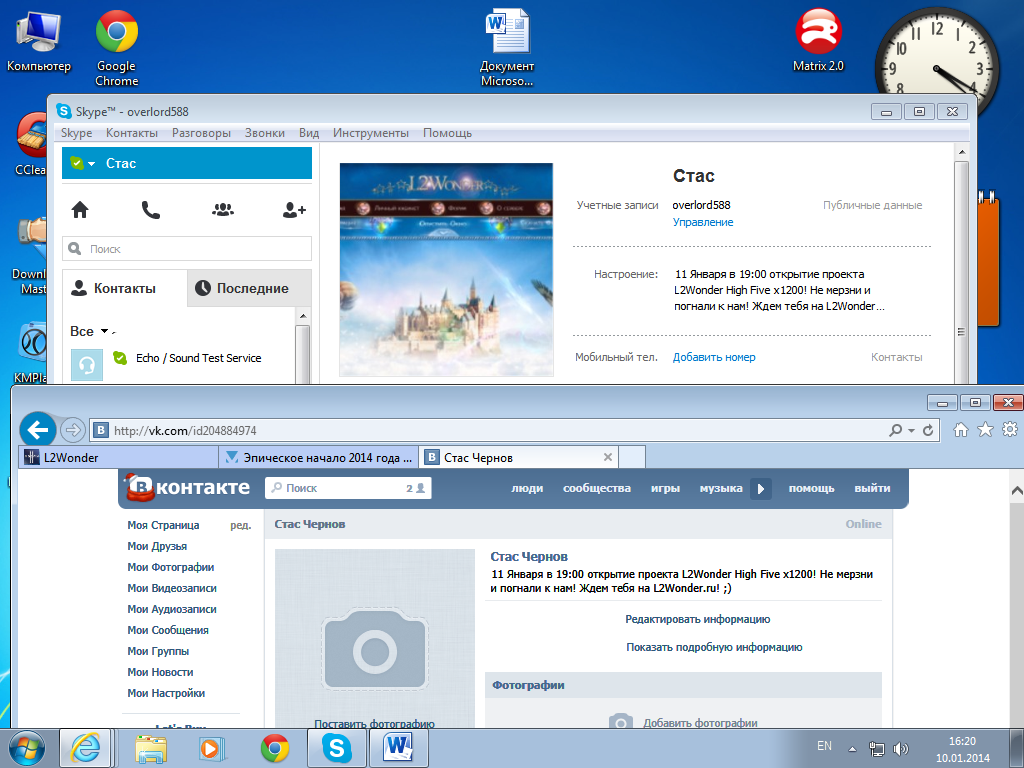This screenshot has height=768, width=1024.
Task: Click Skype profile scrollbar up arrow
Action: 961,152
